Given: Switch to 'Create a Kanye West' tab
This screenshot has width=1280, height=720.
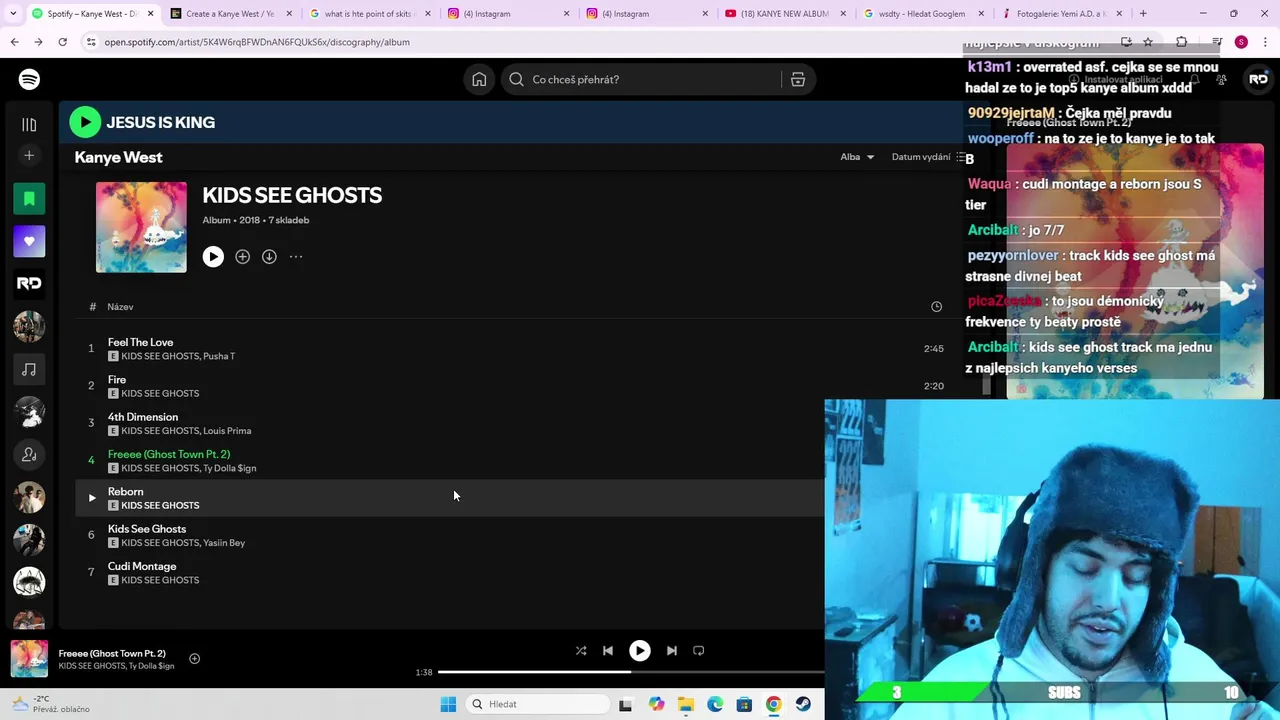Looking at the screenshot, I should [229, 14].
